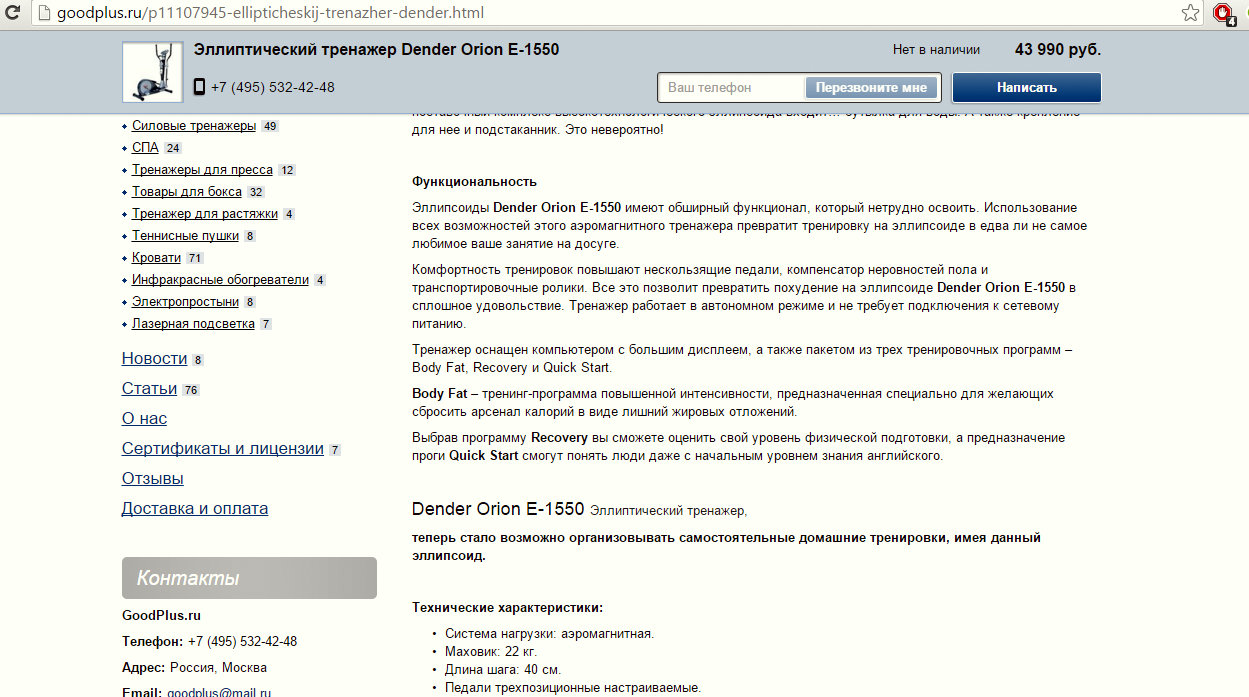
Task: Click the count badge 7 beside Сертификаты и лицензии
Action: pos(335,450)
